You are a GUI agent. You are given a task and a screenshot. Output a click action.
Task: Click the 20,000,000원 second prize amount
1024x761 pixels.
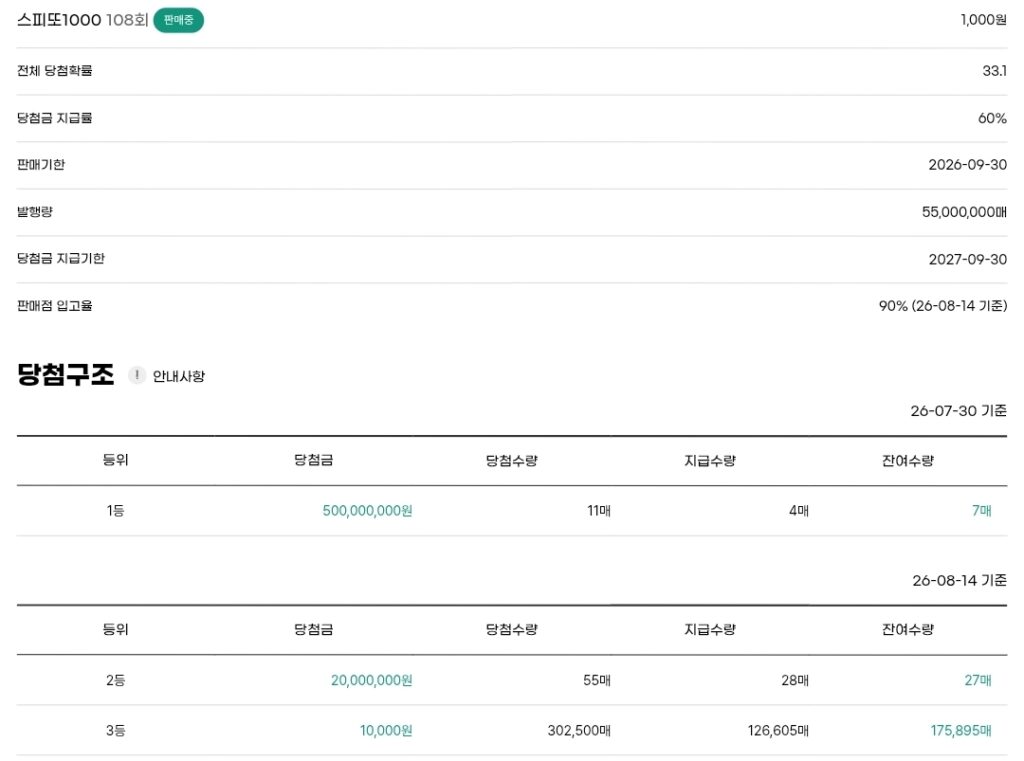372,680
